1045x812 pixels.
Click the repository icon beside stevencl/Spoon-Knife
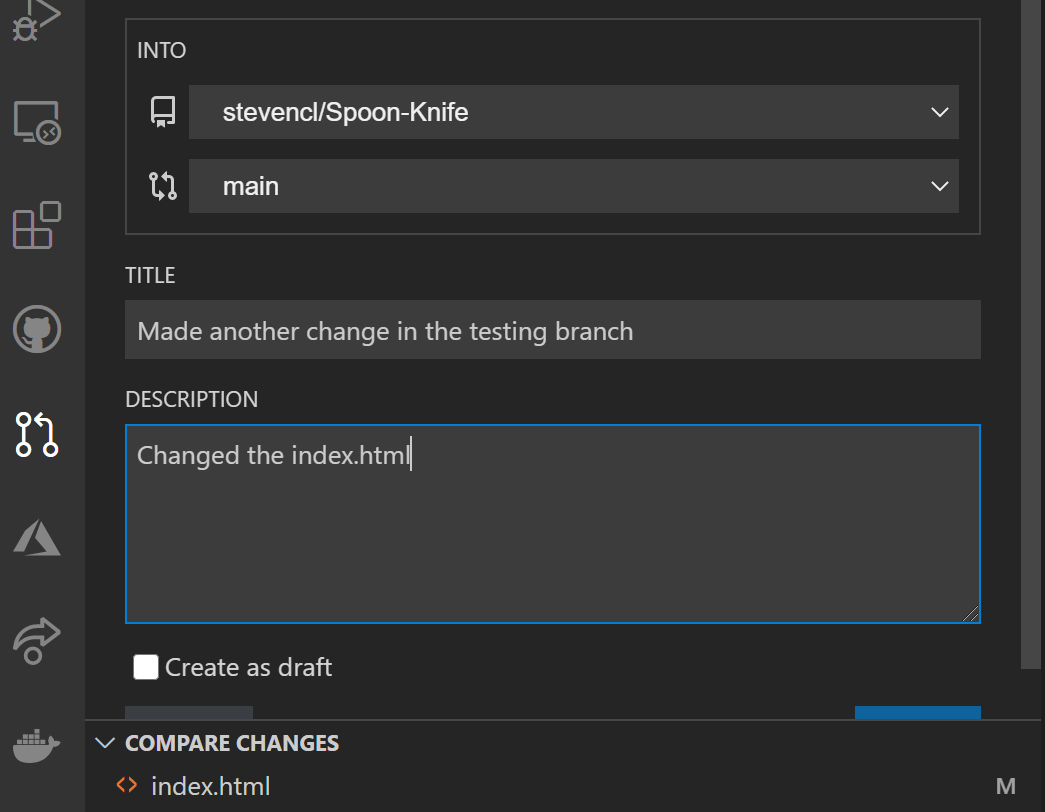[x=163, y=112]
